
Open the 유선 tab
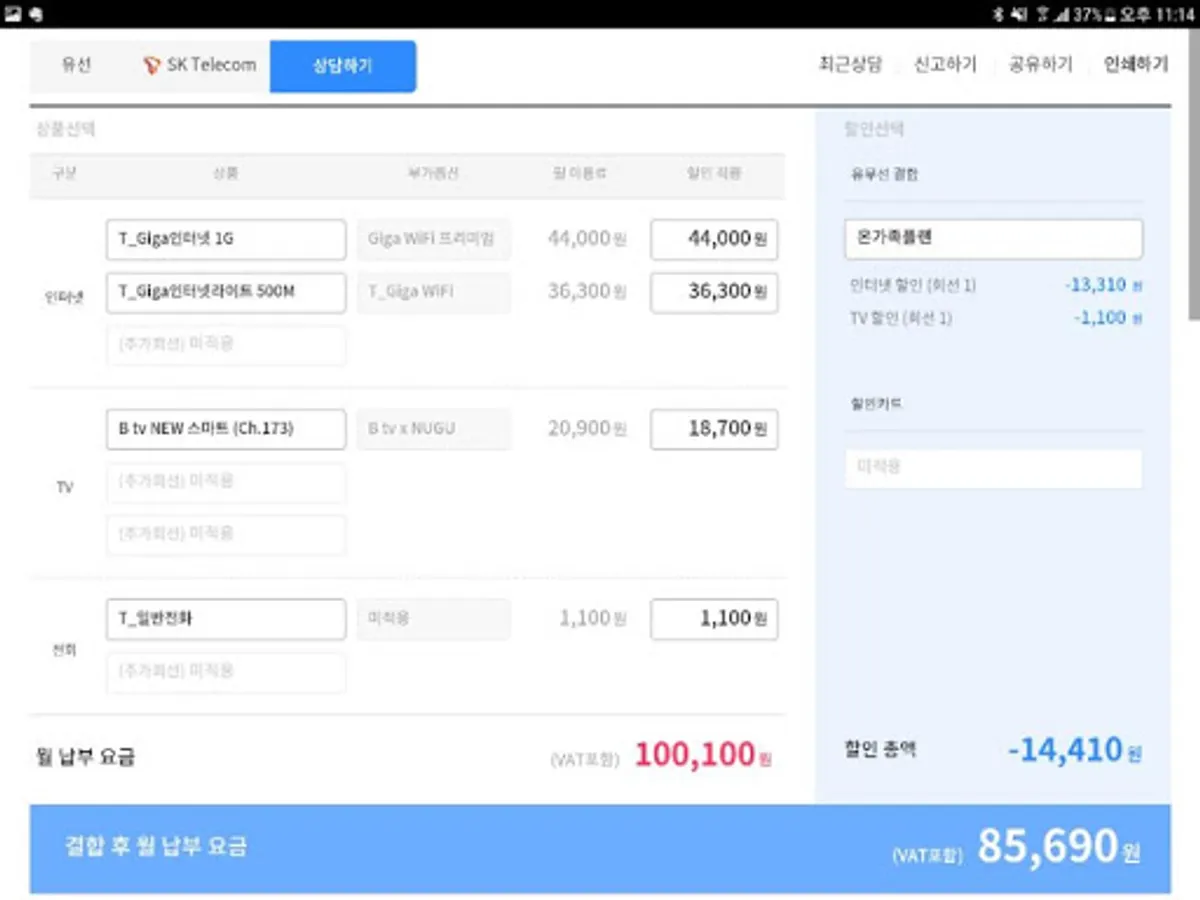coord(77,66)
